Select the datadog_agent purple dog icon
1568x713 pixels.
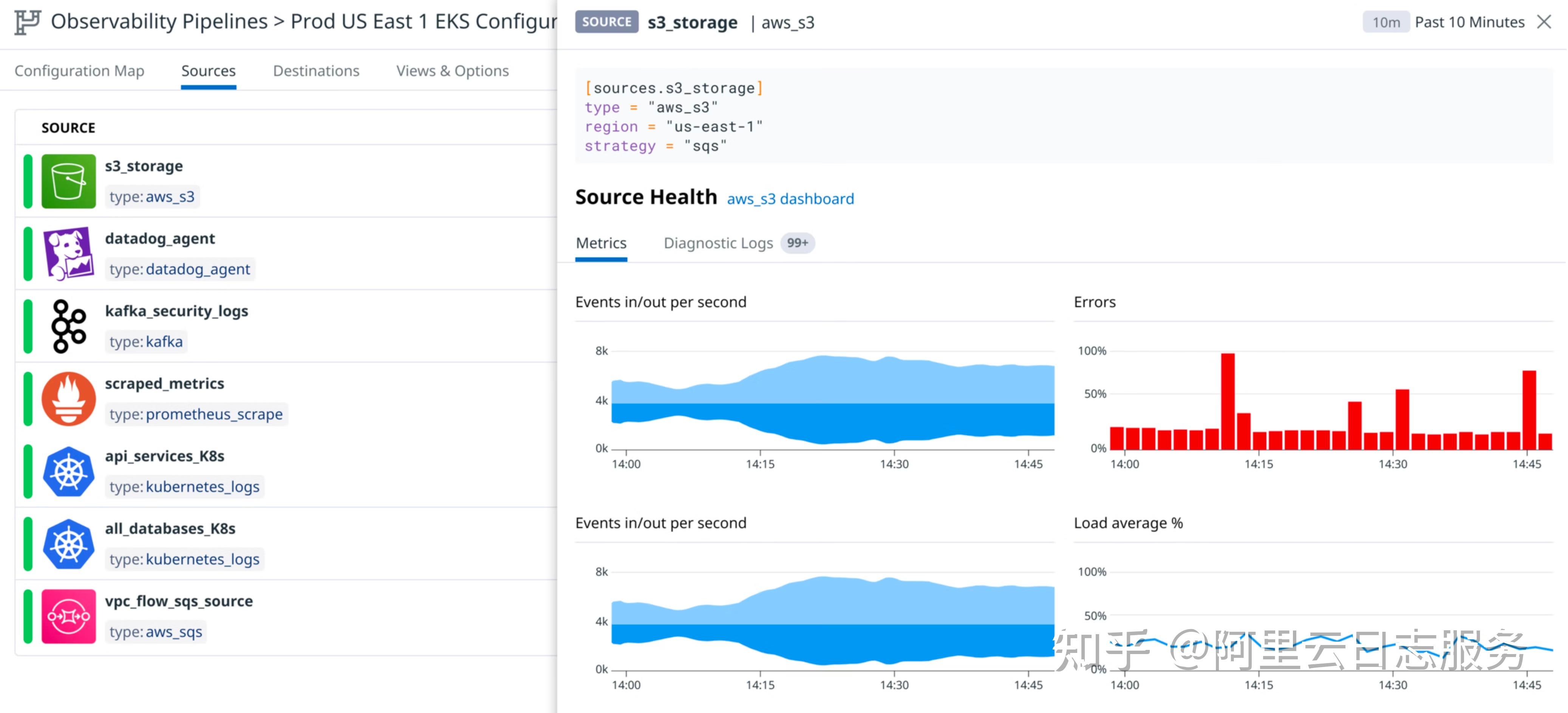click(x=68, y=253)
